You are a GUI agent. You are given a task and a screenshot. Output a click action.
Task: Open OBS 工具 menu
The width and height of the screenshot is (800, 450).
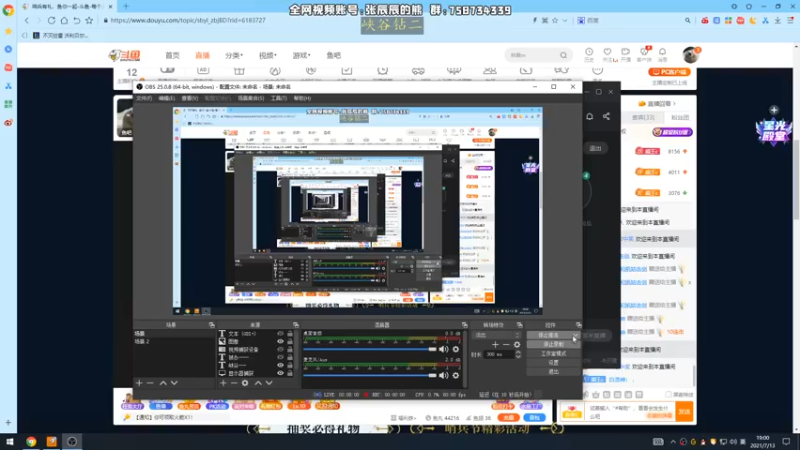279,98
